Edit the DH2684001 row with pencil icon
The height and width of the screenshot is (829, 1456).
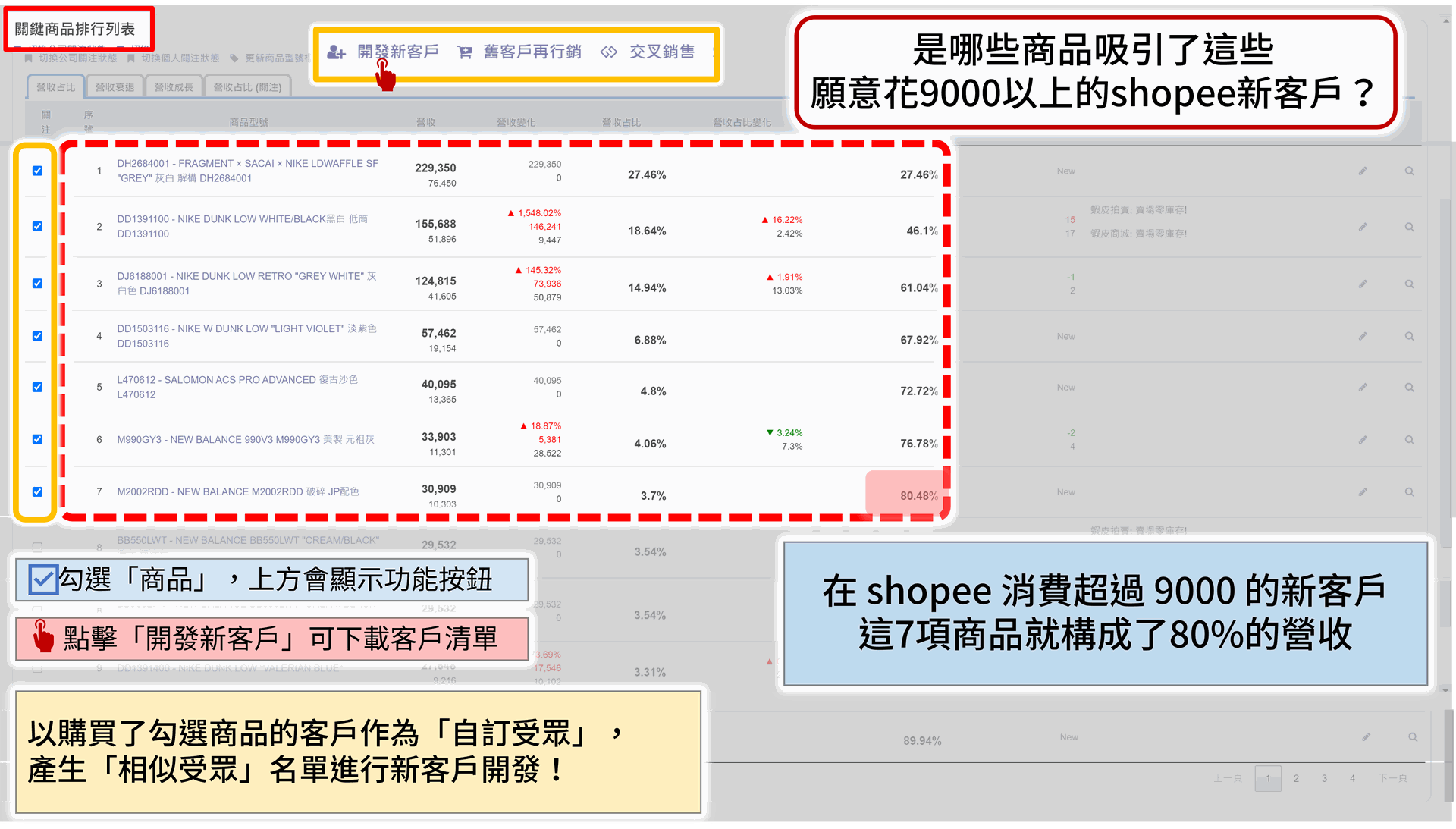click(x=1363, y=171)
